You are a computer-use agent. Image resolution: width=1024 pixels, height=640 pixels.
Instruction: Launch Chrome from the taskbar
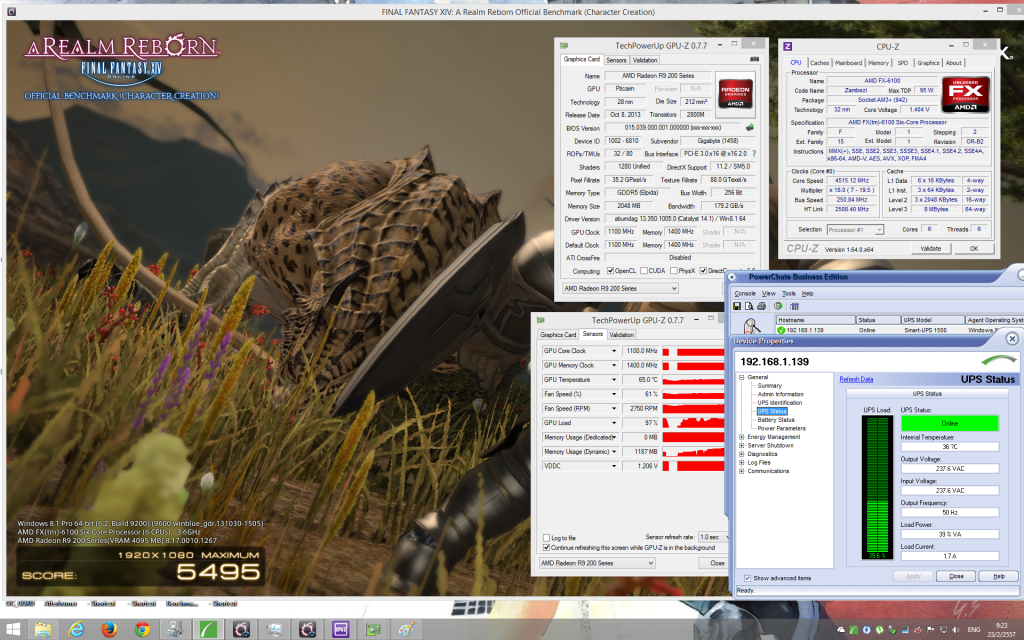142,630
